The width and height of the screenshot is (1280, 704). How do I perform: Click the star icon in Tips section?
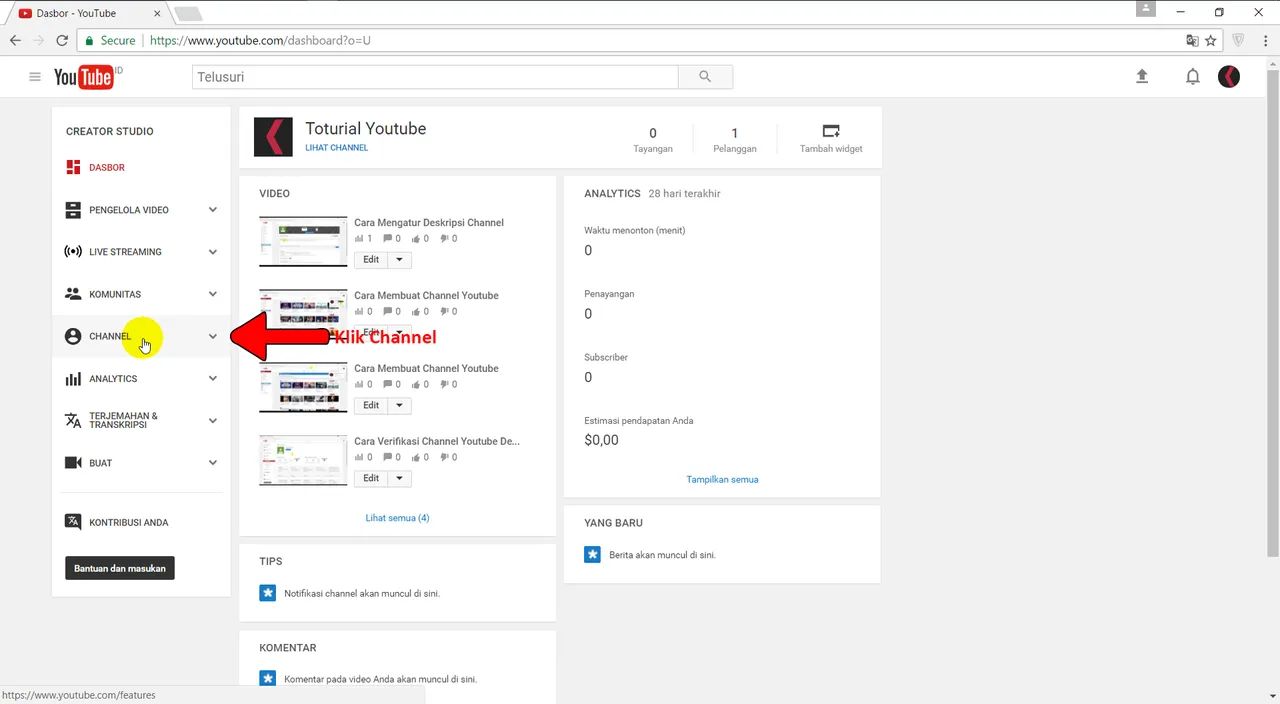(x=268, y=593)
